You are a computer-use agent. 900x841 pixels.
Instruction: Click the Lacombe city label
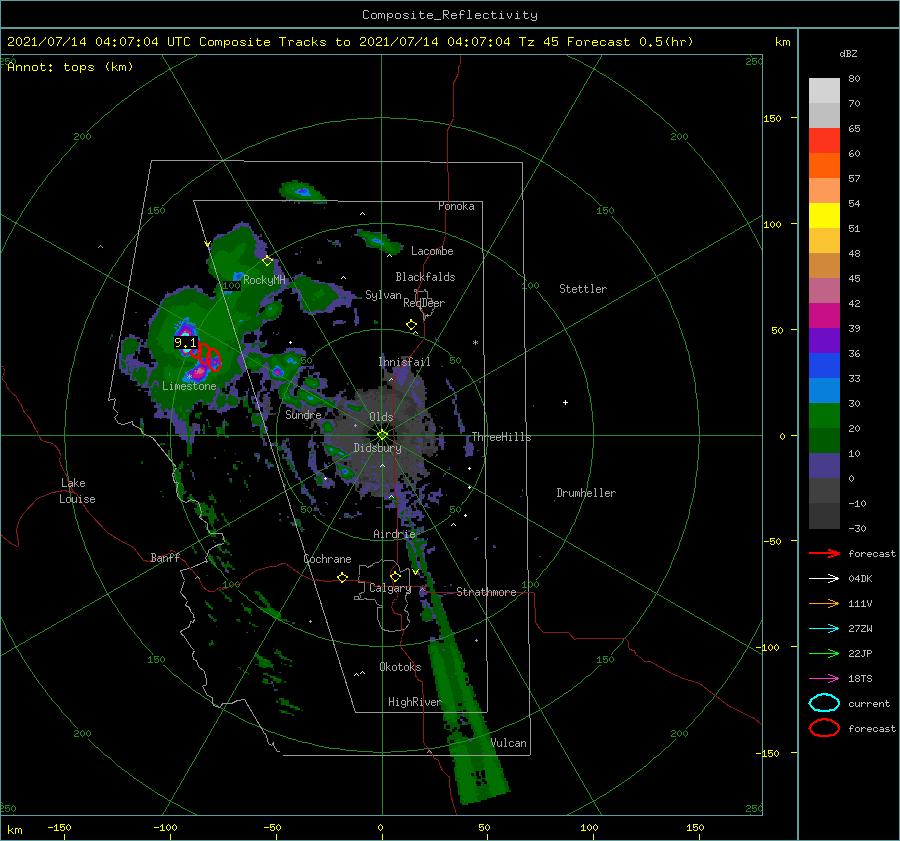432,251
